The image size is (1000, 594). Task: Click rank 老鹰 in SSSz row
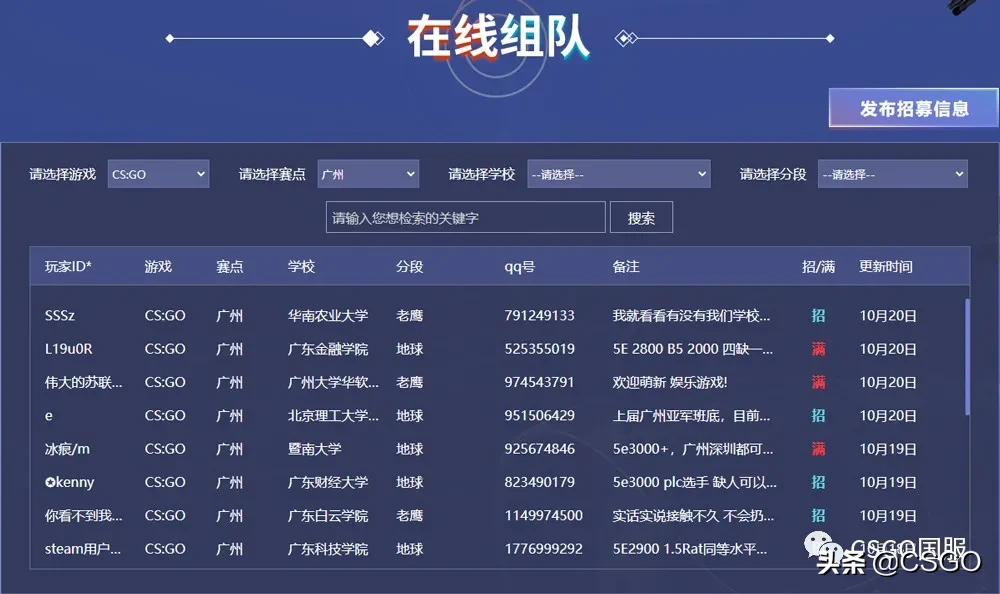409,316
